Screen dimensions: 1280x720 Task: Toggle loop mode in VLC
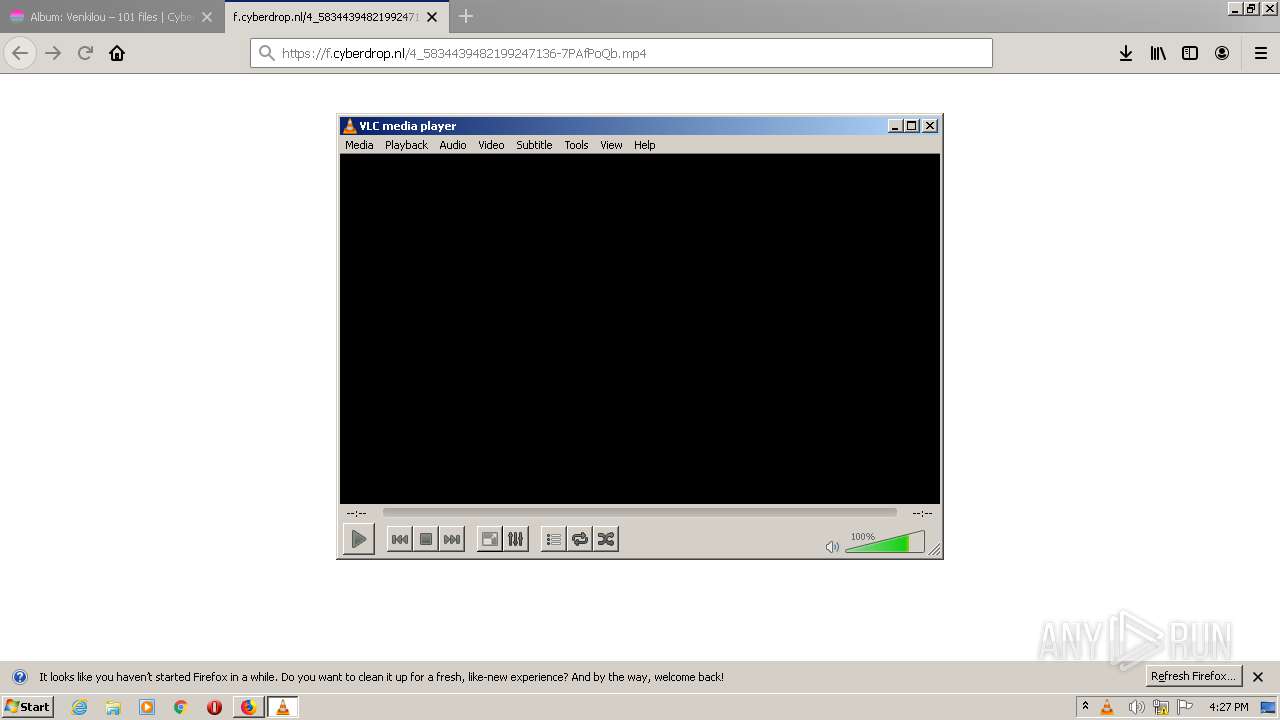[x=580, y=539]
